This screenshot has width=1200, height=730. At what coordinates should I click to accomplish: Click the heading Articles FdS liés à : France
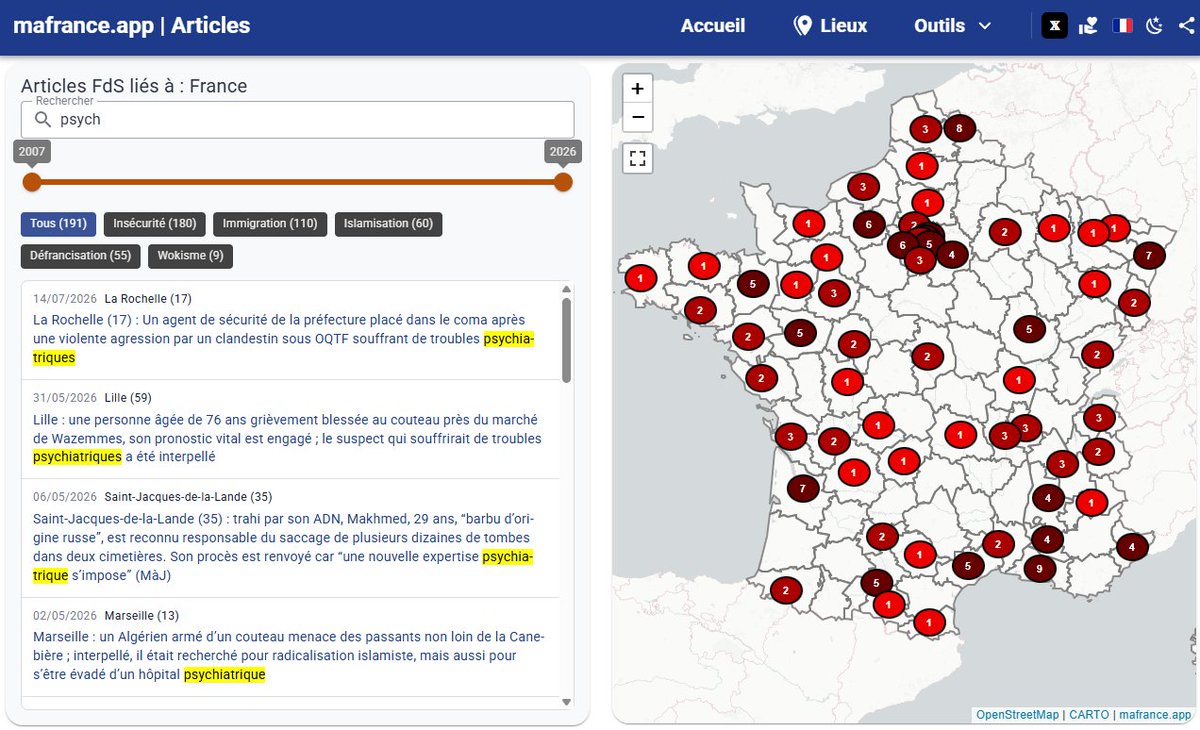coord(134,86)
